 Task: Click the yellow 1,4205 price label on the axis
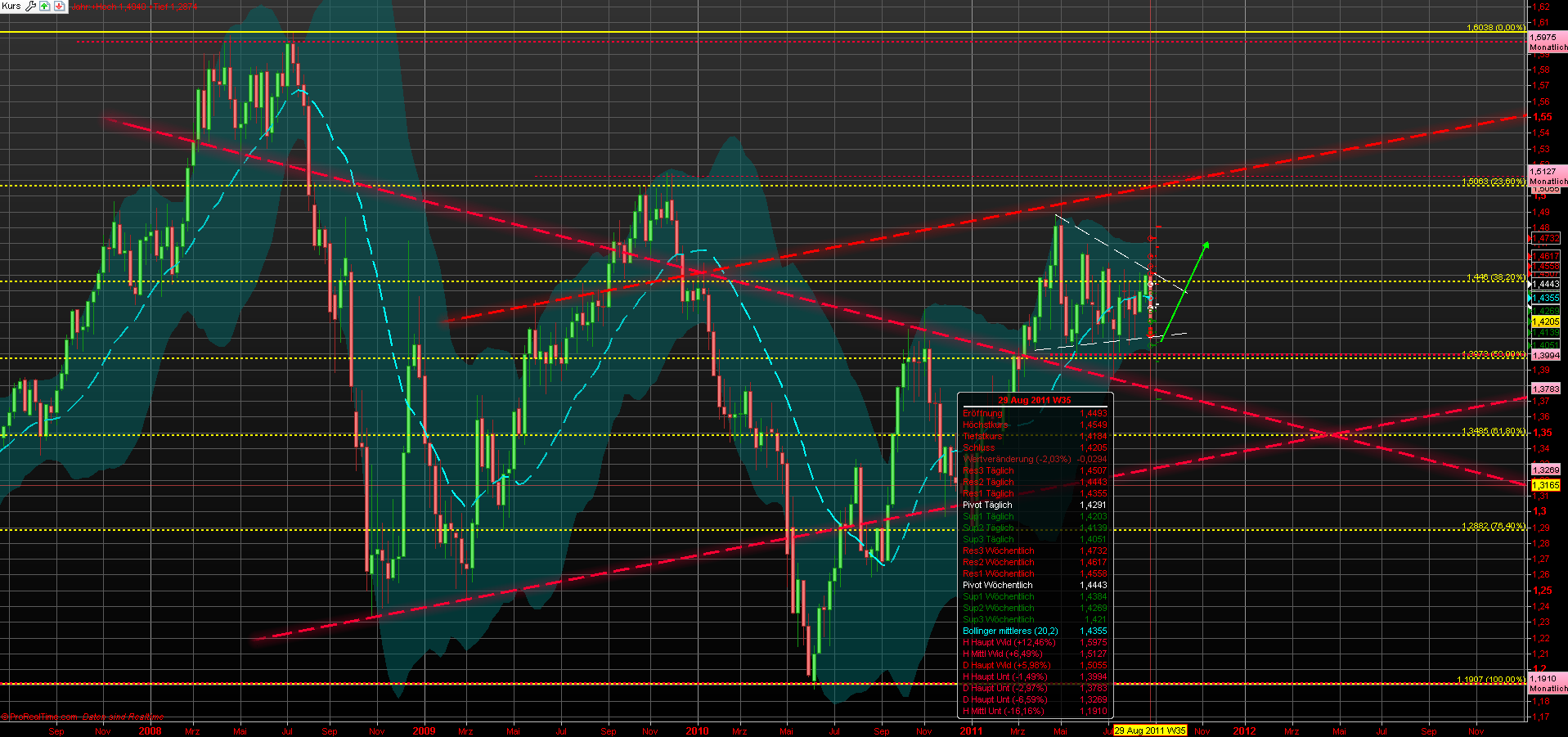point(1545,321)
